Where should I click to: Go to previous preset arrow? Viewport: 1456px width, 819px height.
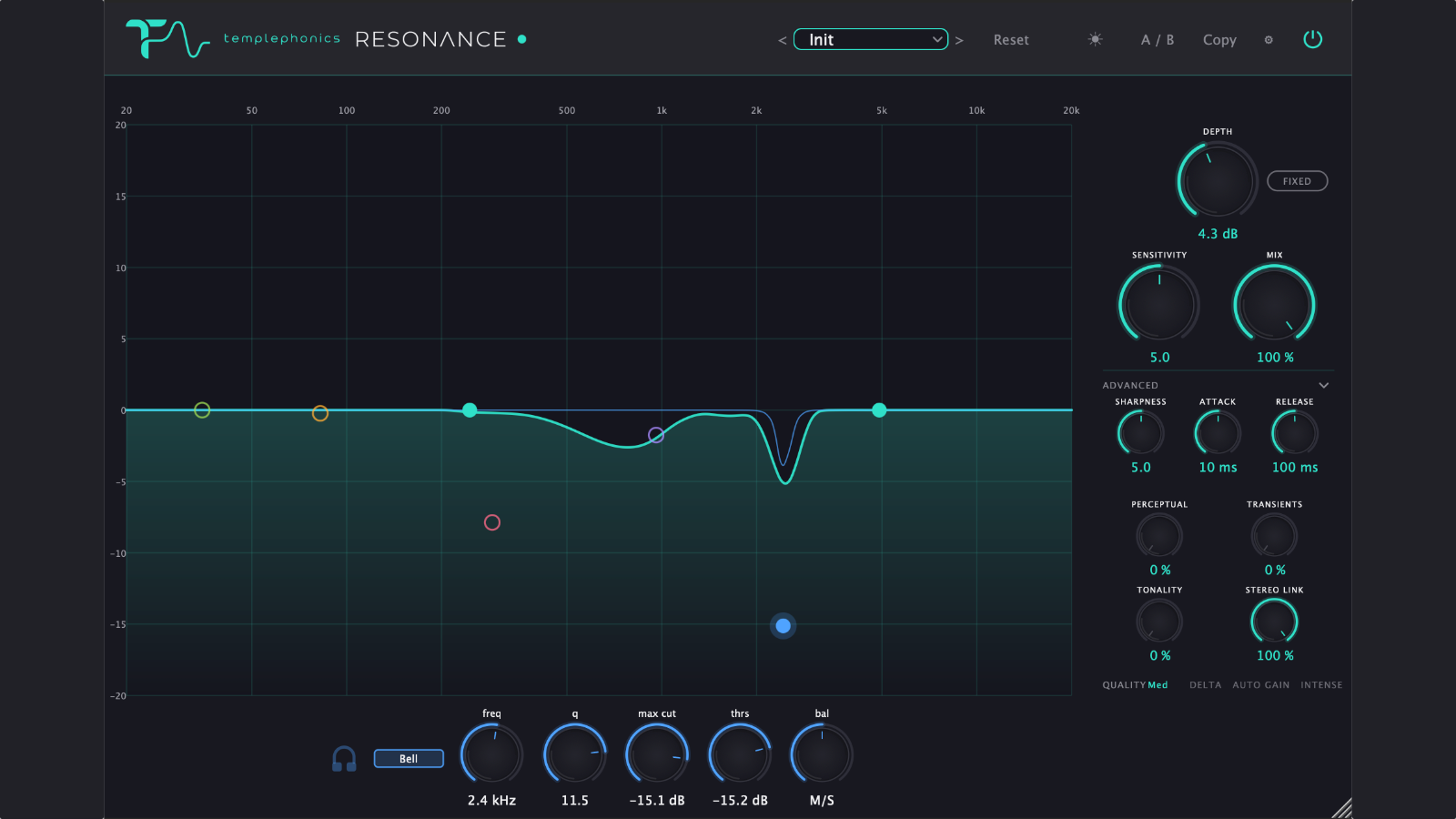click(782, 40)
